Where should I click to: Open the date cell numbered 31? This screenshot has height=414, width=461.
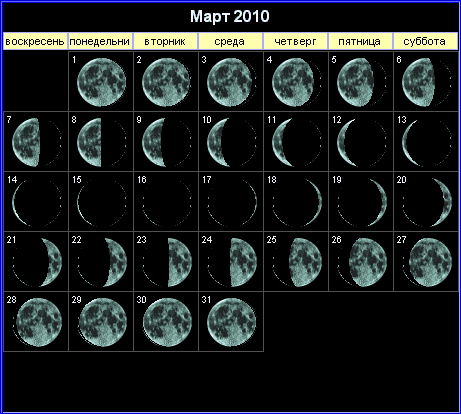tap(231, 322)
